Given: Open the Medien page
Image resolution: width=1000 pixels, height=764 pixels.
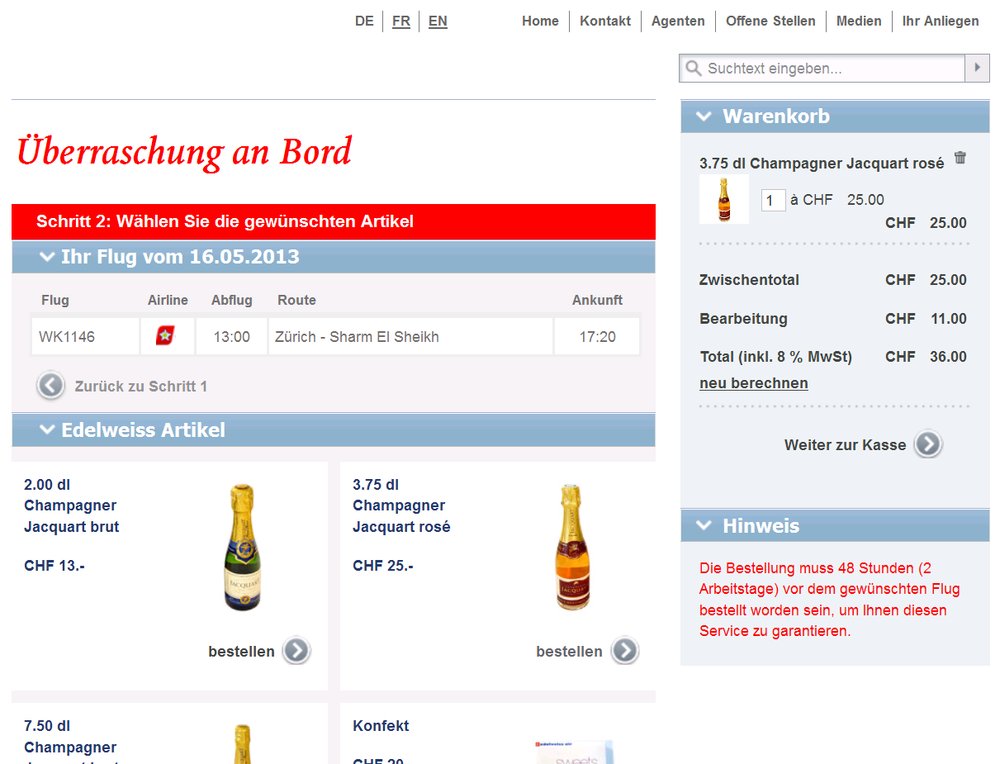Looking at the screenshot, I should pyautogui.click(x=858, y=21).
